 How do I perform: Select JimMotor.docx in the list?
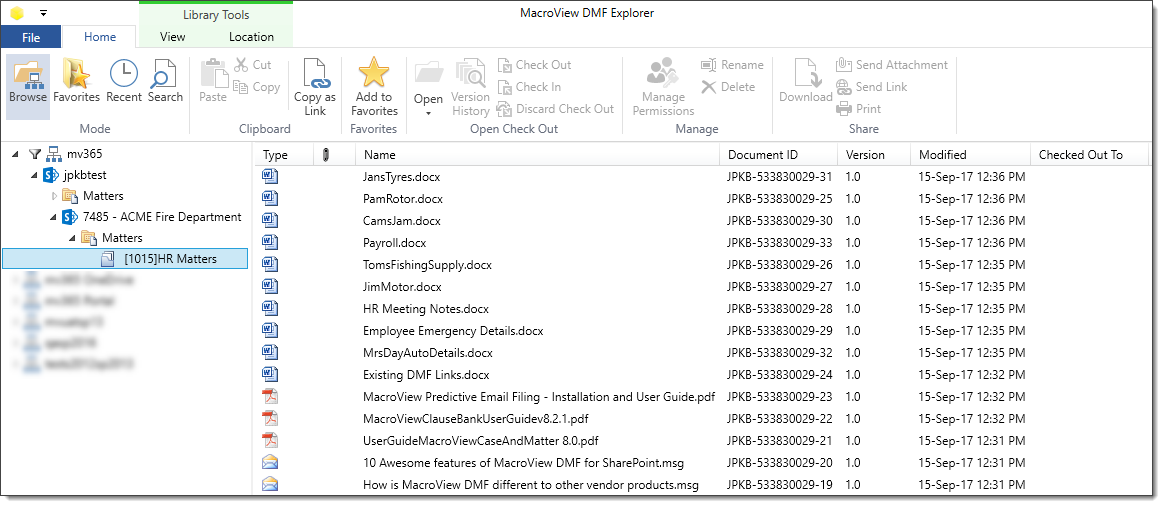402,286
